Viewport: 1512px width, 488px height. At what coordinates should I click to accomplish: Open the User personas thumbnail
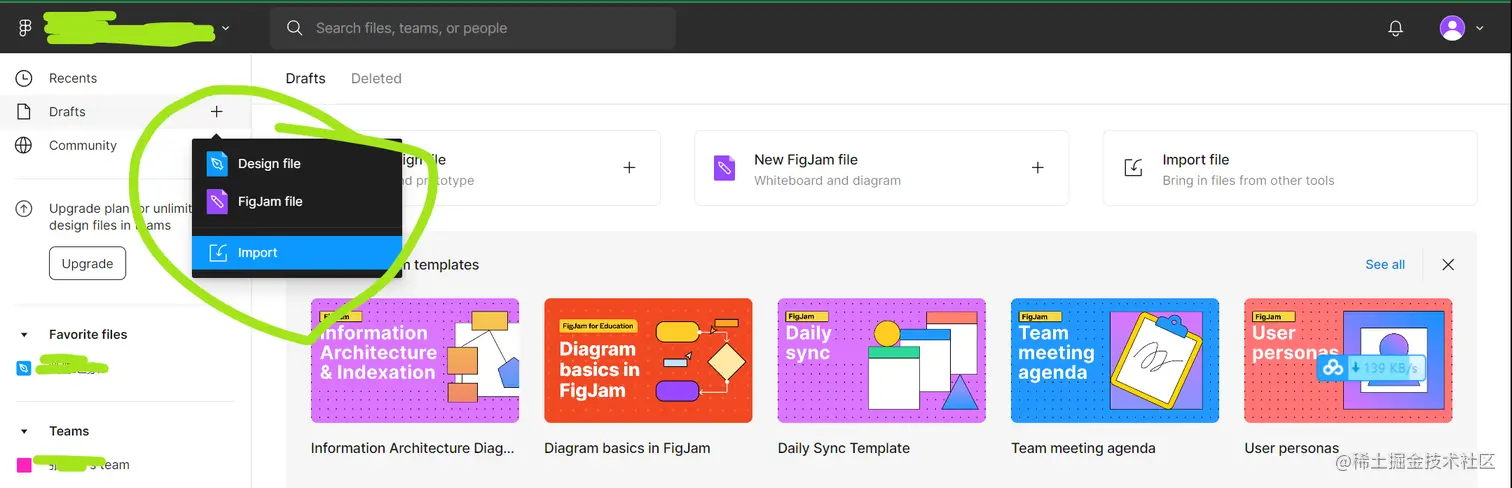[x=1348, y=361]
